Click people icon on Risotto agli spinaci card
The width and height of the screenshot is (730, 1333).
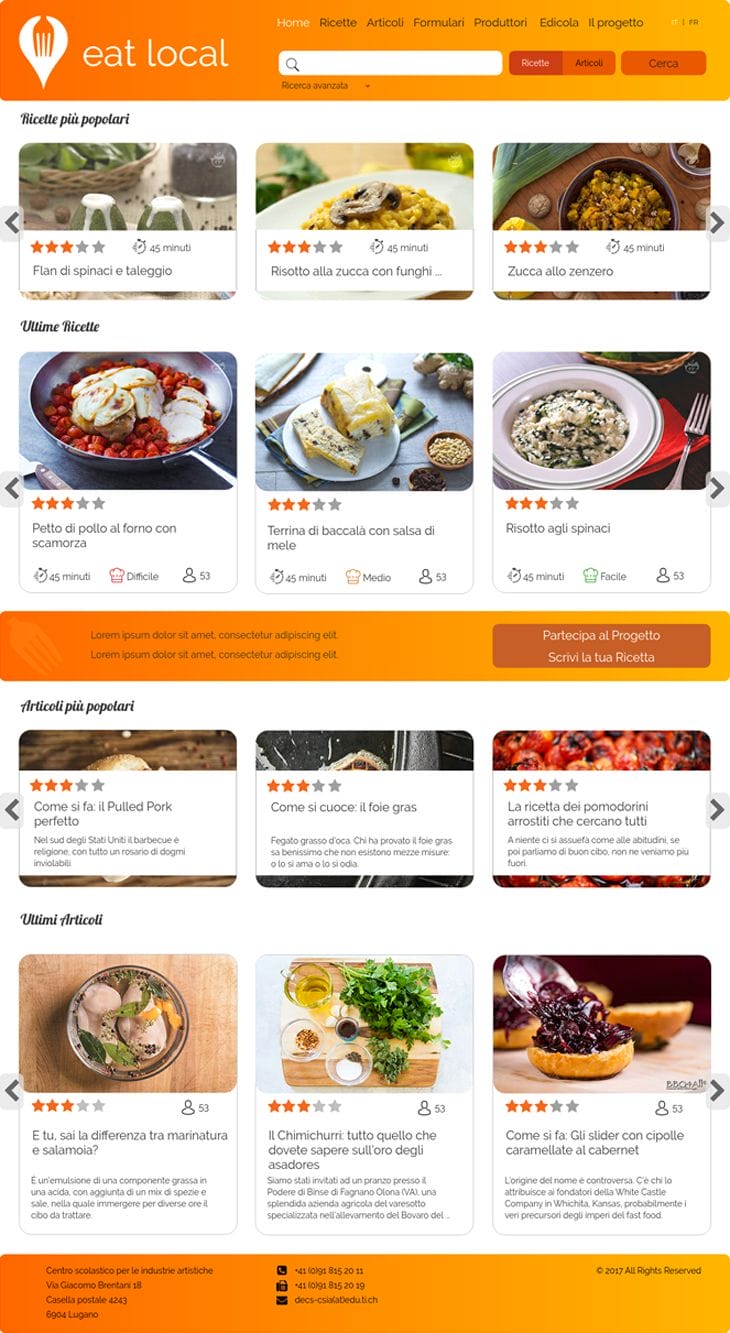(x=662, y=575)
